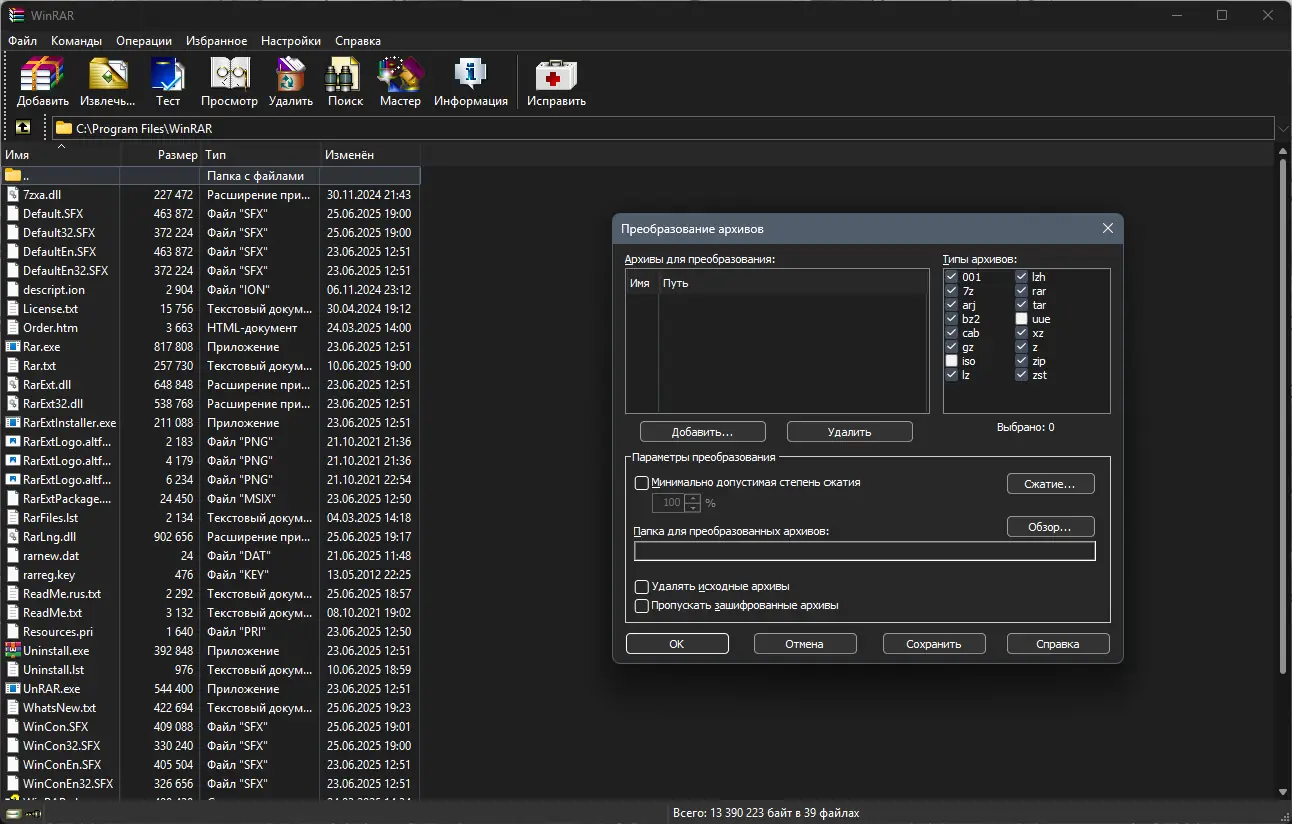Toggle the rar archive type checkbox
Image resolution: width=1292 pixels, height=824 pixels.
point(1022,291)
